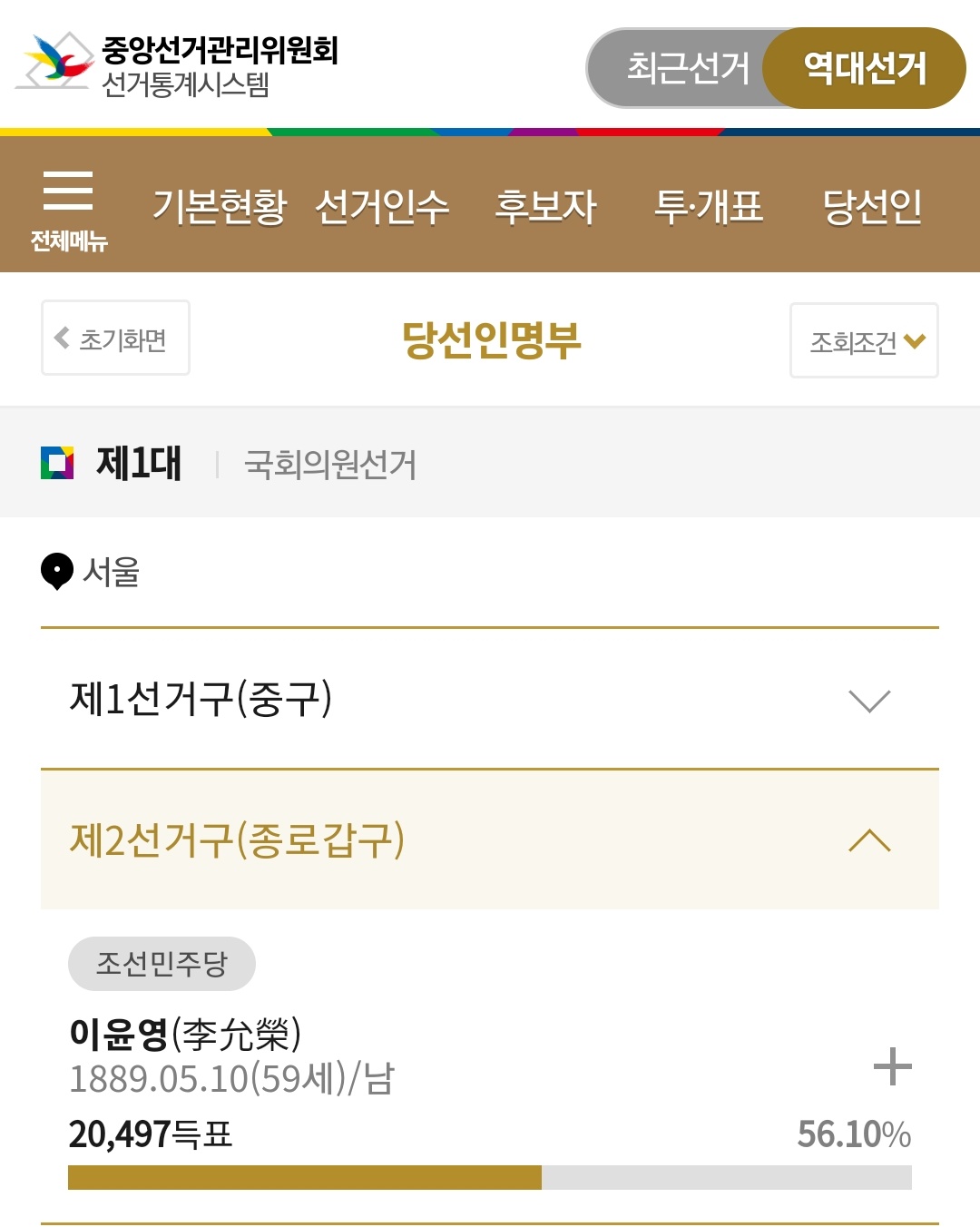Click the 당선인명부 page title
Screen dimensions: 980x1227
click(x=491, y=340)
